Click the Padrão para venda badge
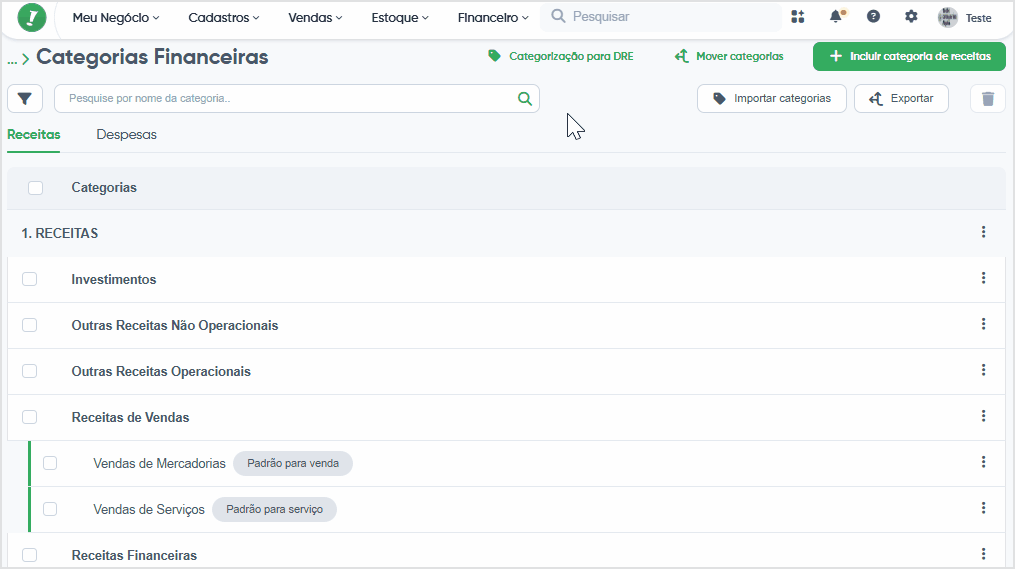Image resolution: width=1015 pixels, height=569 pixels. pyautogui.click(x=293, y=463)
